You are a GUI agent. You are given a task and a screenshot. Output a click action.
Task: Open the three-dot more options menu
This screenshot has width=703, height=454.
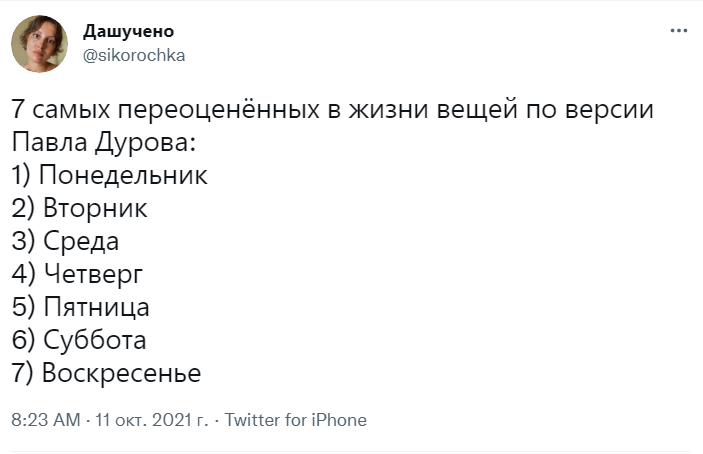[x=679, y=31]
